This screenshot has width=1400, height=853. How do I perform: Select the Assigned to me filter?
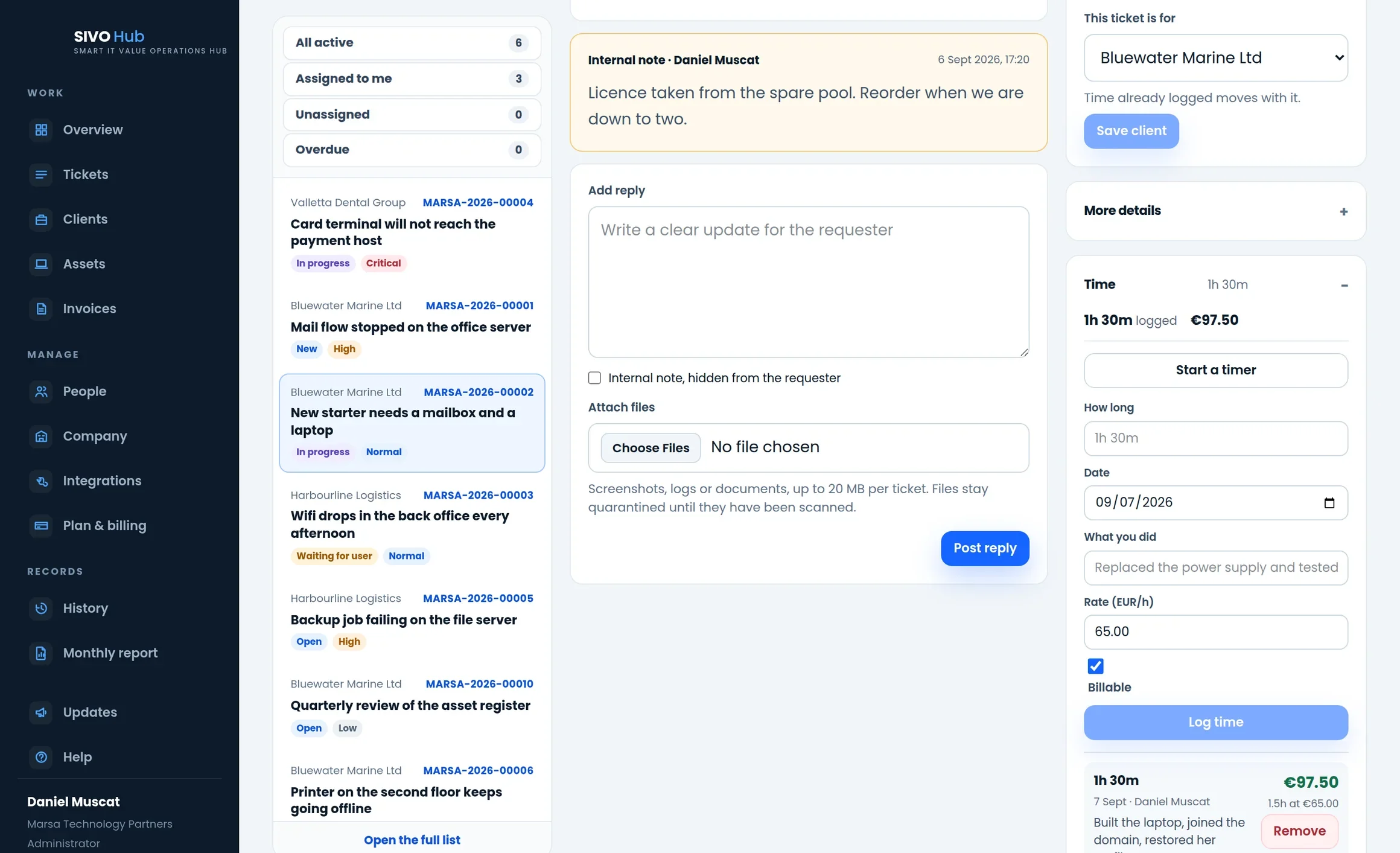412,78
